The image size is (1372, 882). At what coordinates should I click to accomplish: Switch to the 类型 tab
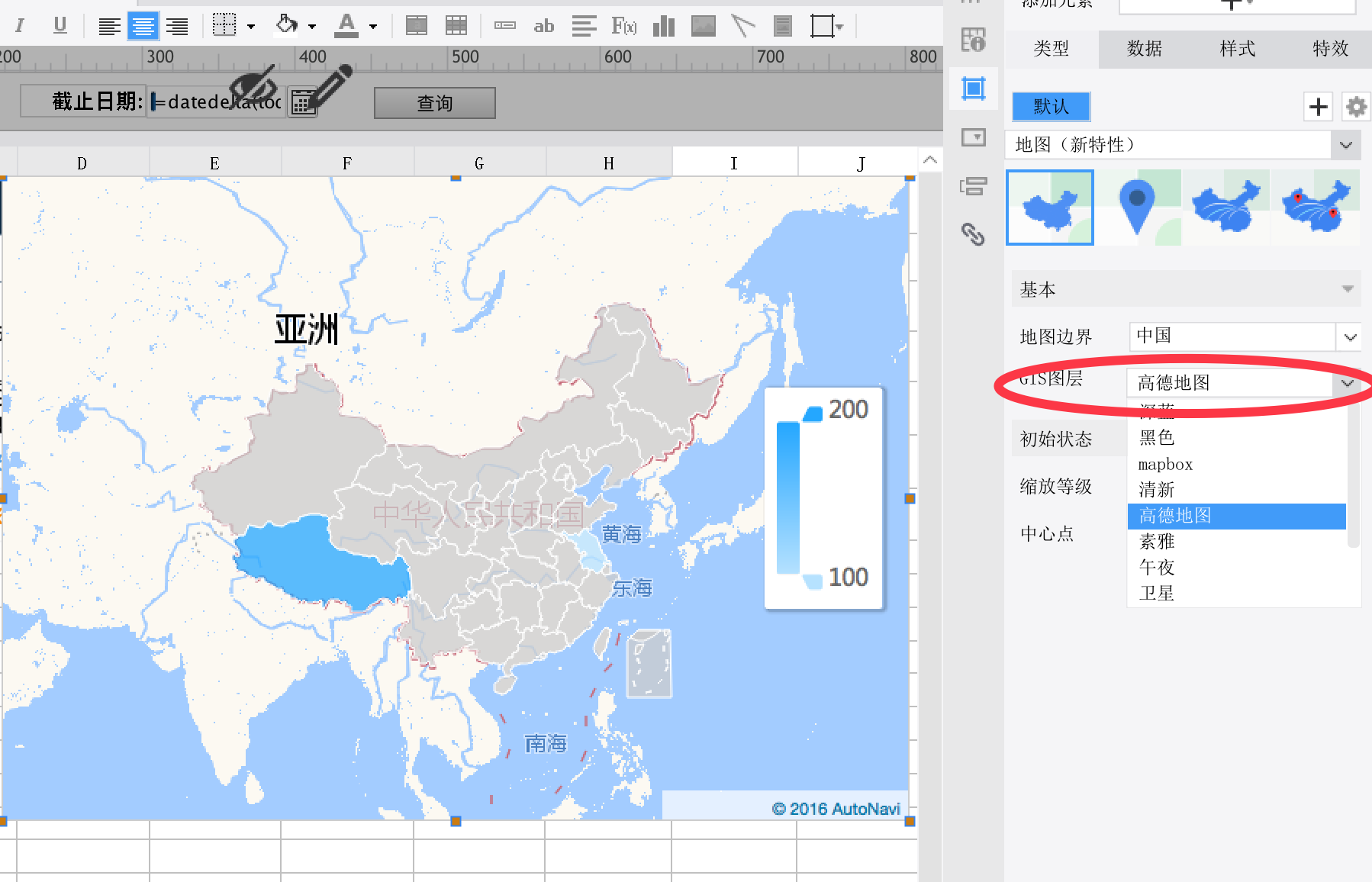point(1052,49)
